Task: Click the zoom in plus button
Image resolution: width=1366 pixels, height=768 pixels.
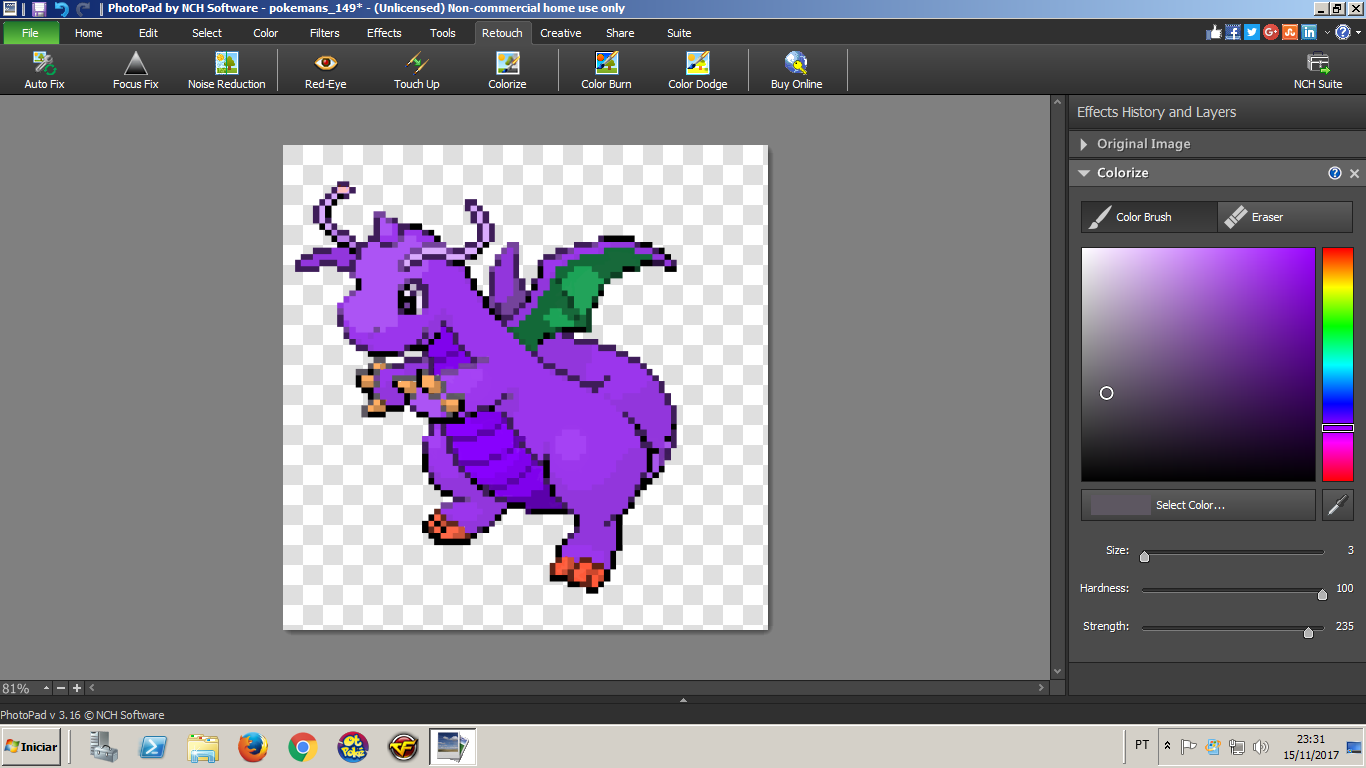Action: 77,688
